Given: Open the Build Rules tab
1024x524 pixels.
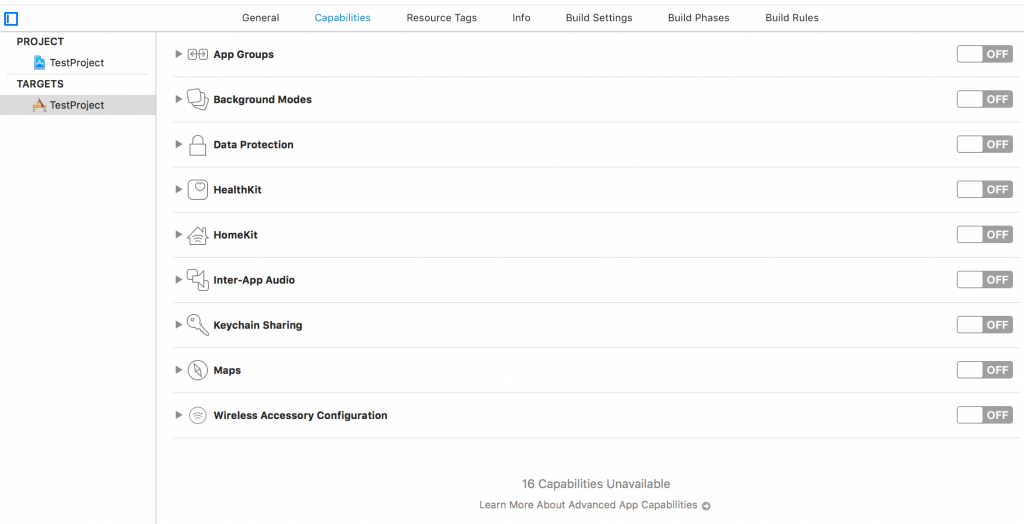Looking at the screenshot, I should click(792, 18).
